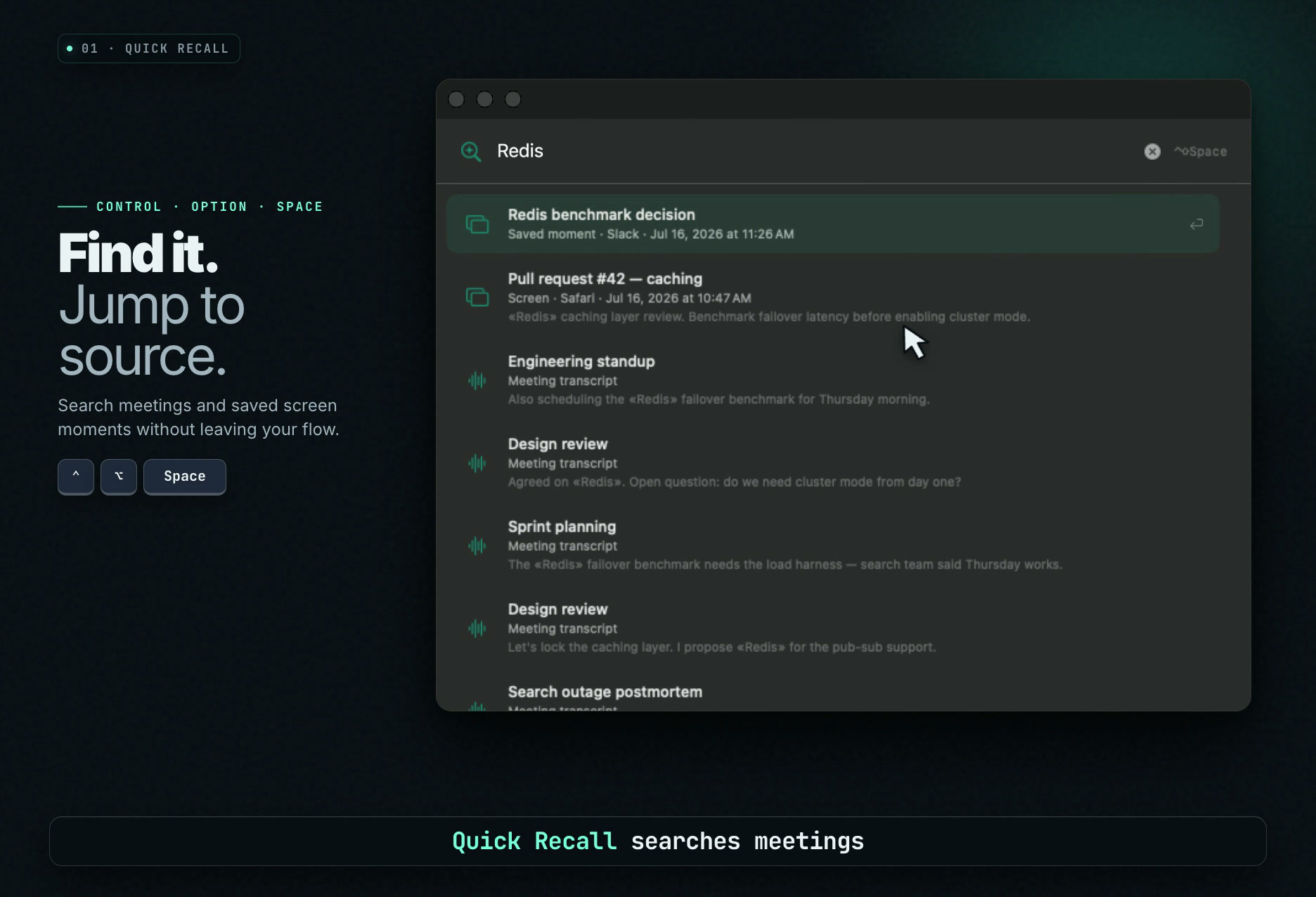Open the Engineering standup transcript result
The image size is (1316, 897).
pos(833,380)
